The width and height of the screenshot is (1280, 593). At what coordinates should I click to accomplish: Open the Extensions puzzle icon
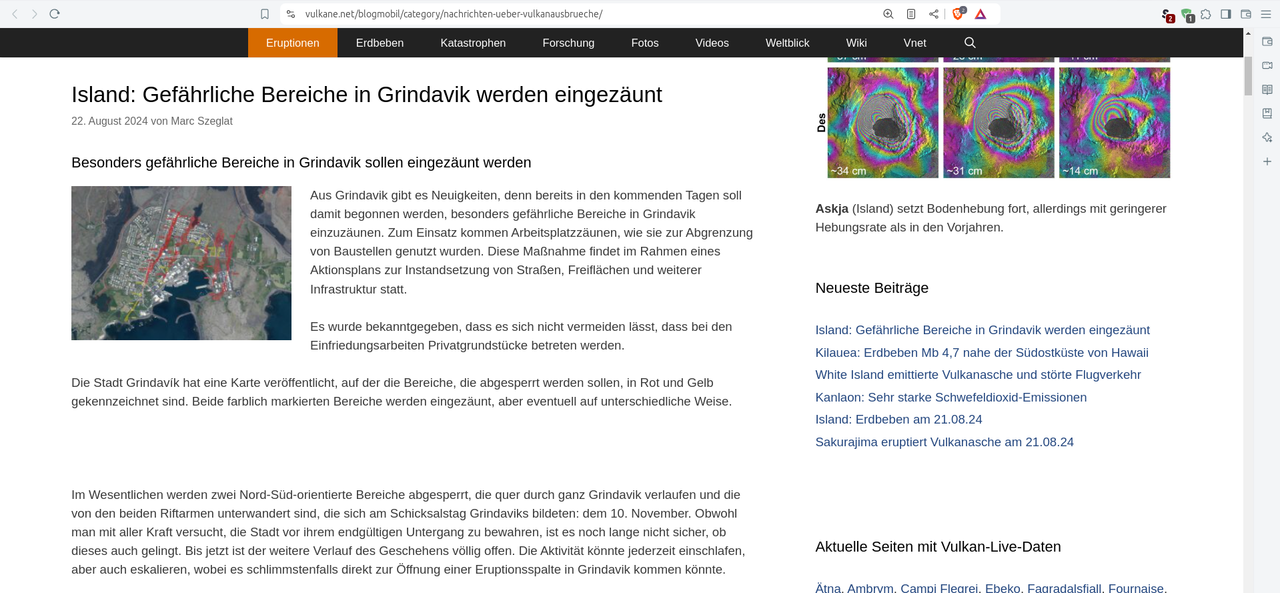point(1206,14)
